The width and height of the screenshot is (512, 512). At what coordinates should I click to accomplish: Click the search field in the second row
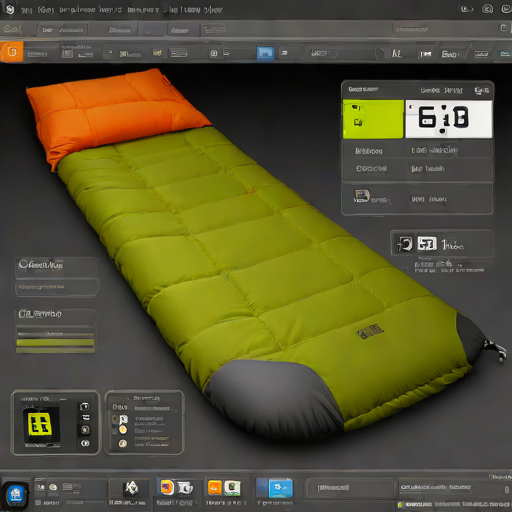444,29
